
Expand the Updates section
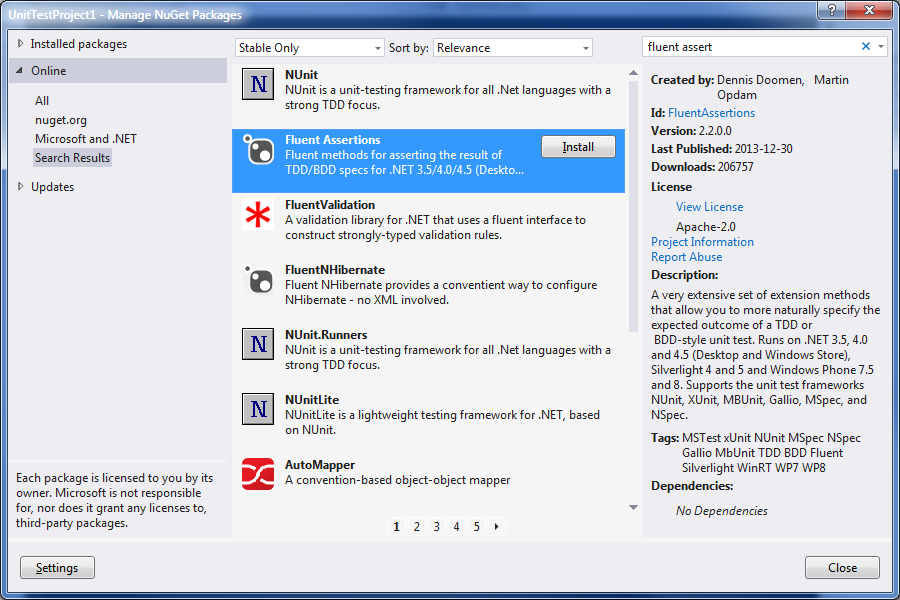click(47, 186)
